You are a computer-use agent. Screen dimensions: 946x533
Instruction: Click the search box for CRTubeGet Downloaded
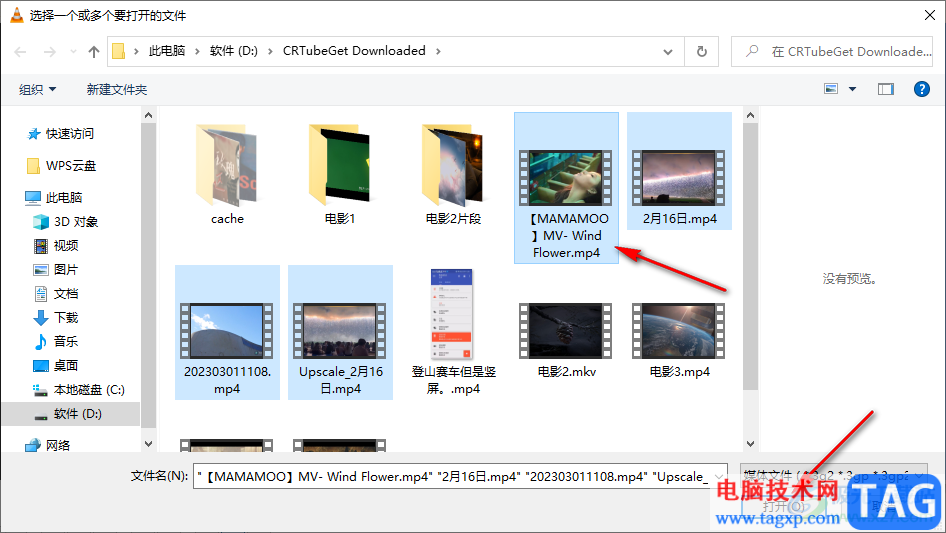click(x=832, y=52)
